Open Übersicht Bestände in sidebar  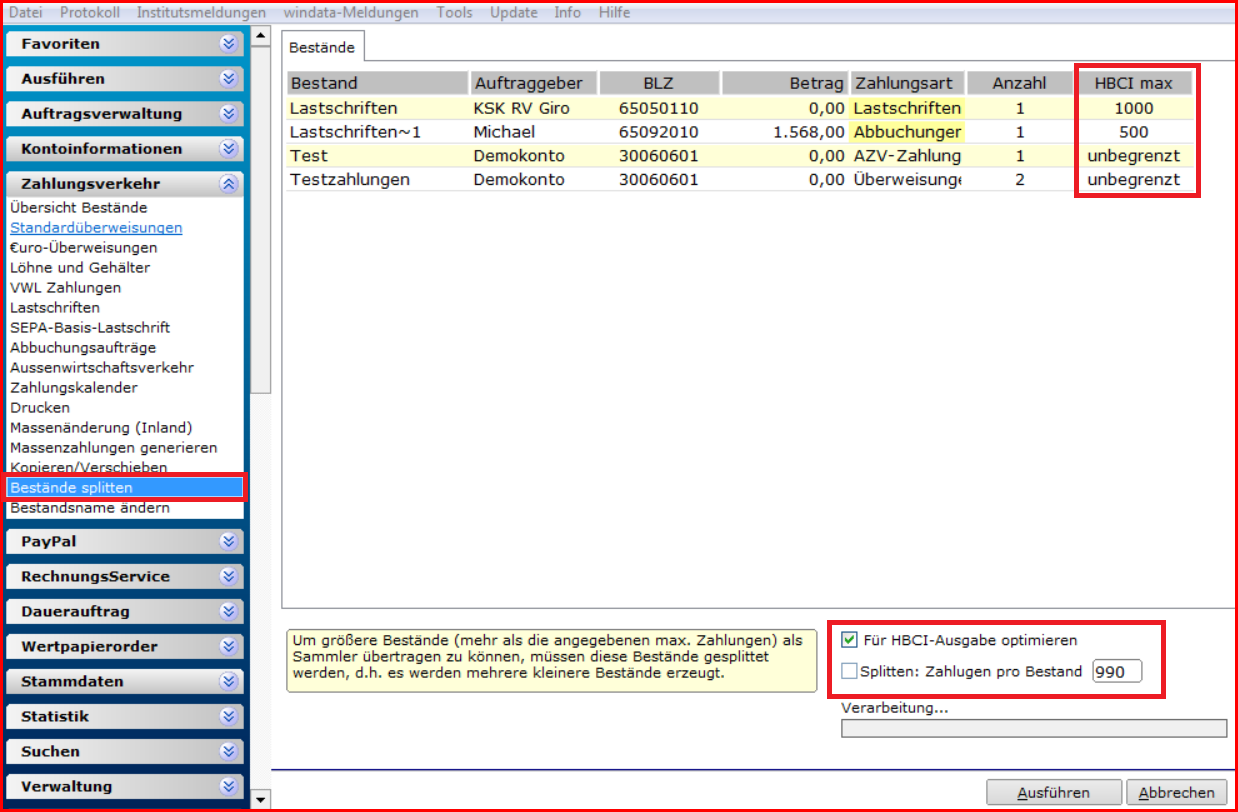[79, 208]
